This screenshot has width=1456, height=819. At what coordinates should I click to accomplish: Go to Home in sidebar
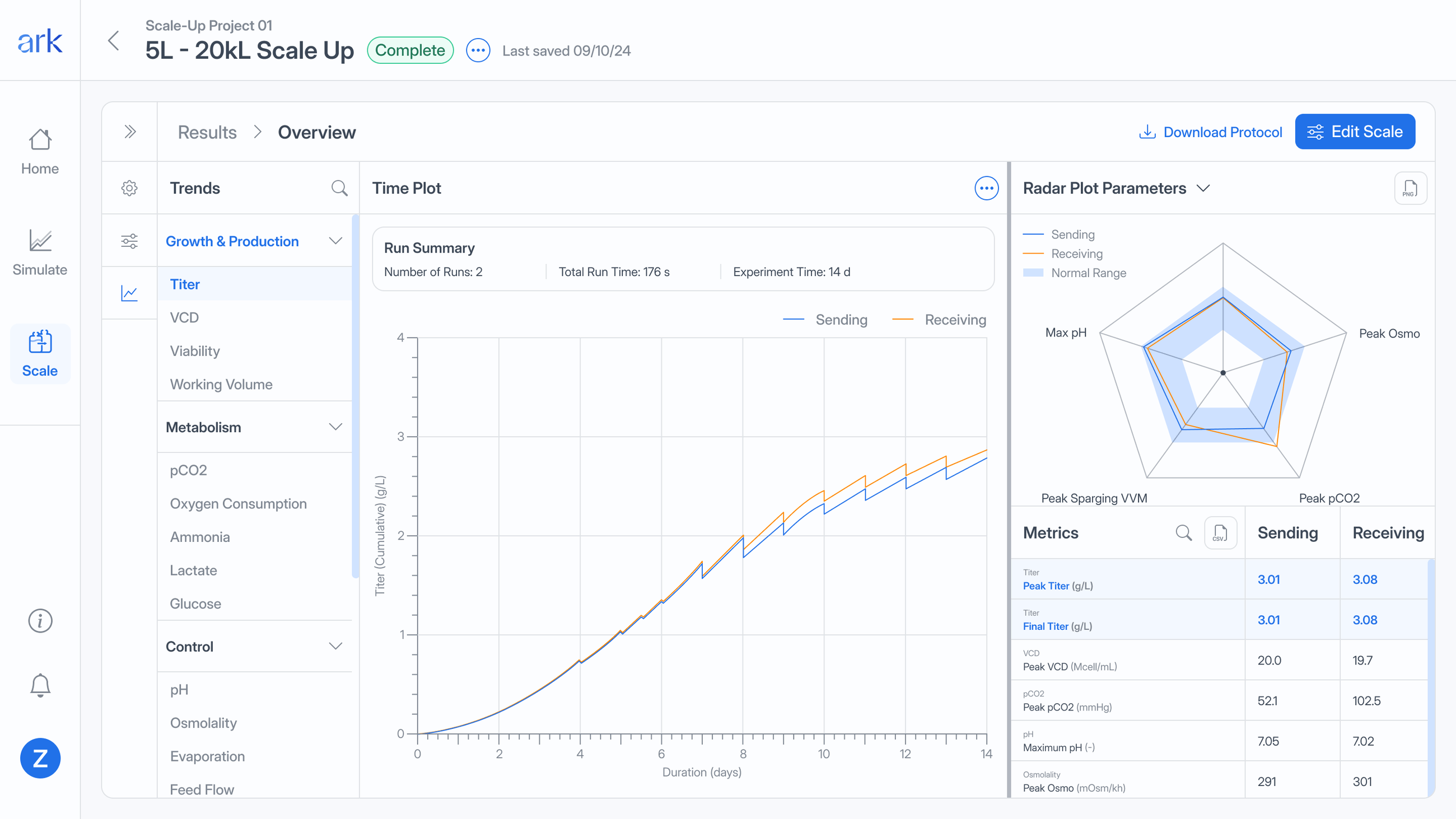tap(40, 152)
